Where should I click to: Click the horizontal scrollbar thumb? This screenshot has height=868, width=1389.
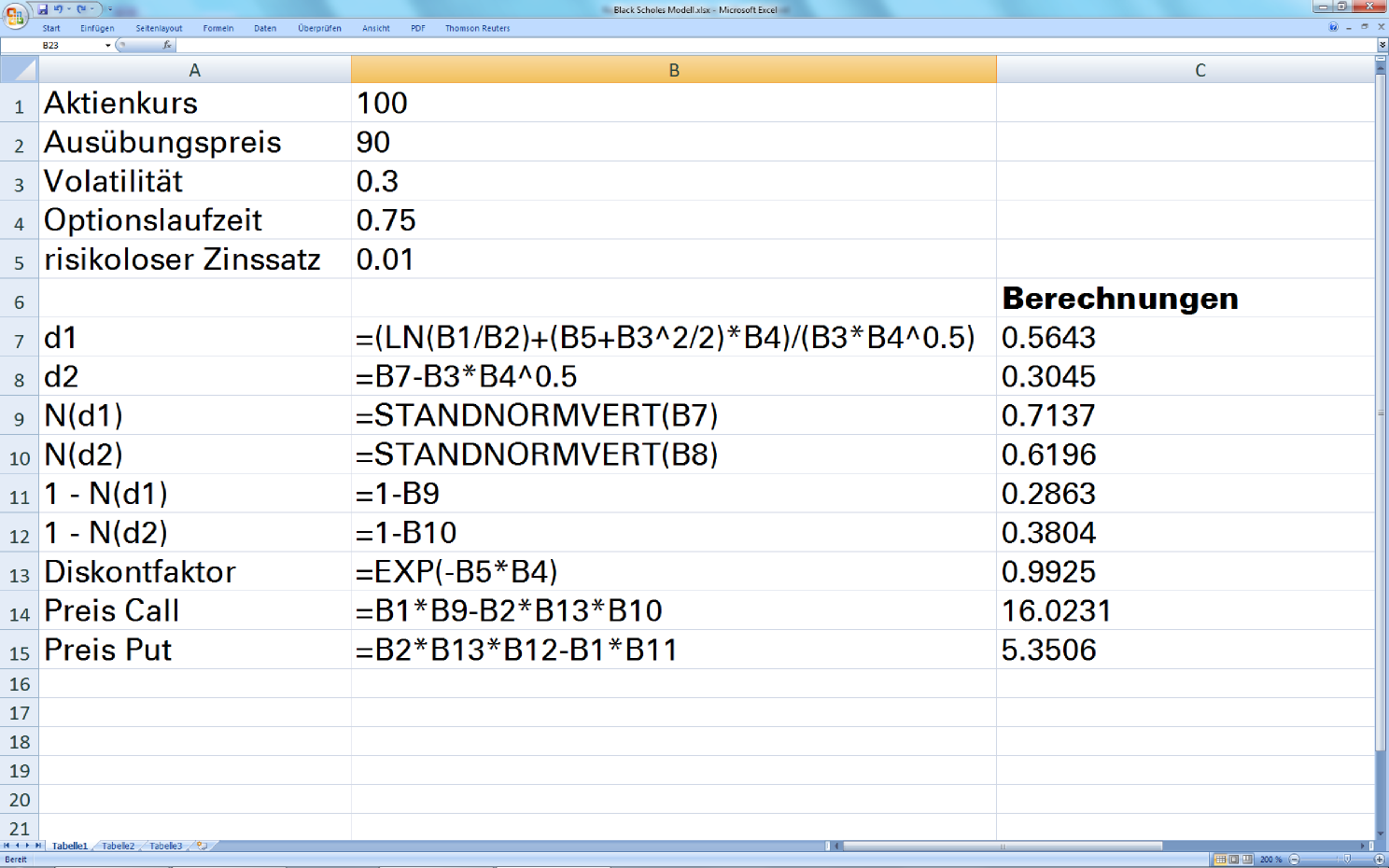point(1003,846)
